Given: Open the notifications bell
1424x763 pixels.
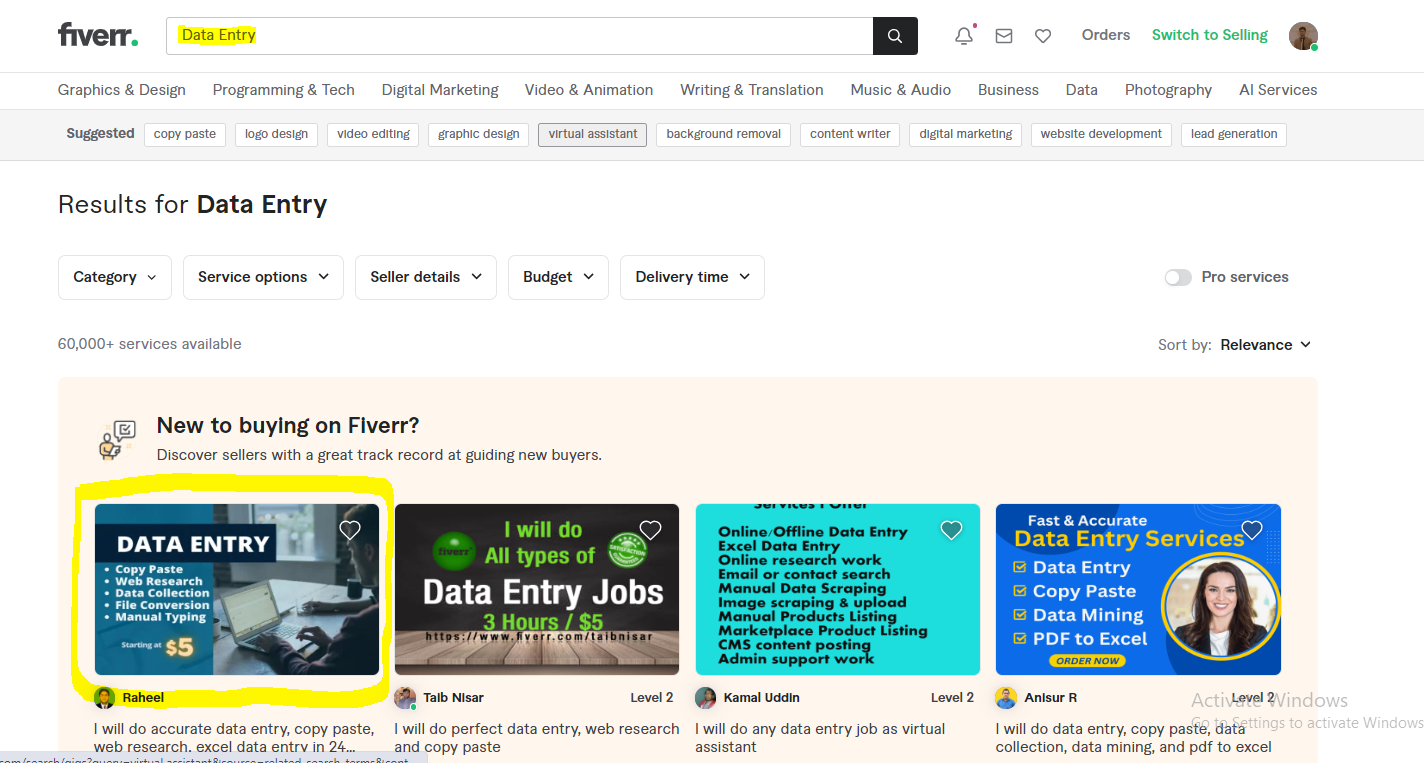Looking at the screenshot, I should (x=964, y=35).
